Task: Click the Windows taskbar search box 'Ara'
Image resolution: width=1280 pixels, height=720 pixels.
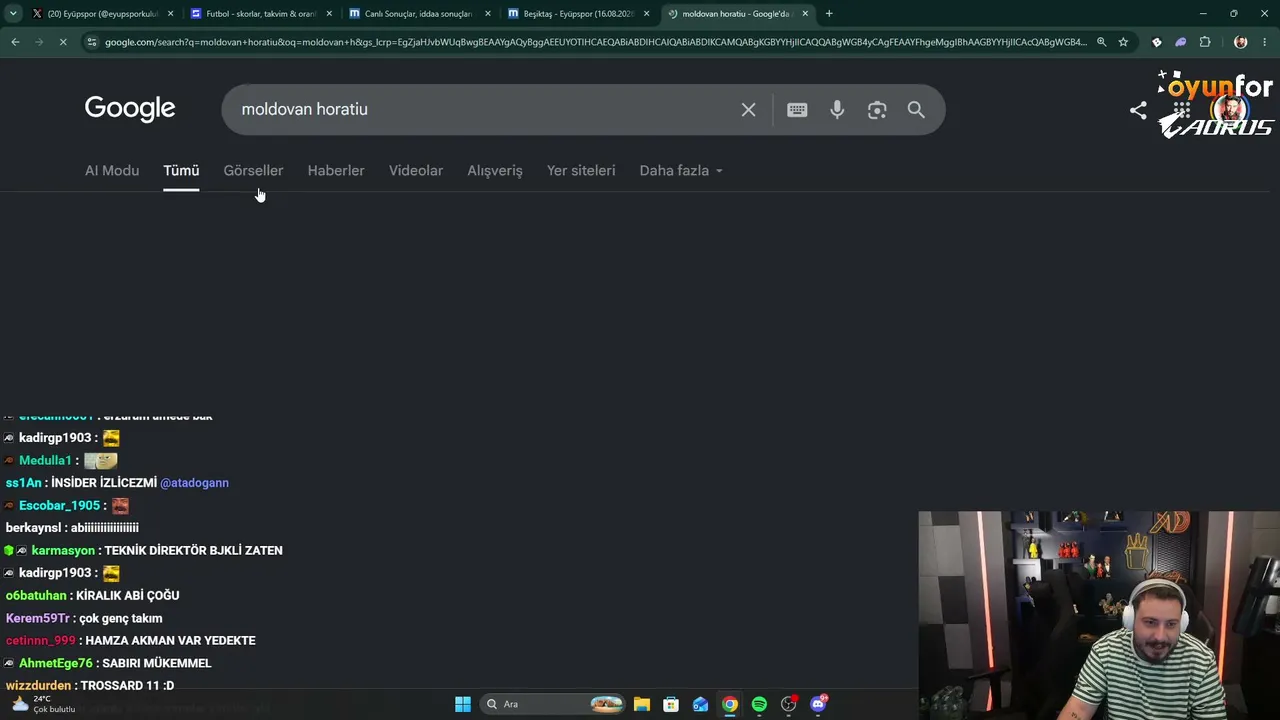Action: click(x=551, y=704)
